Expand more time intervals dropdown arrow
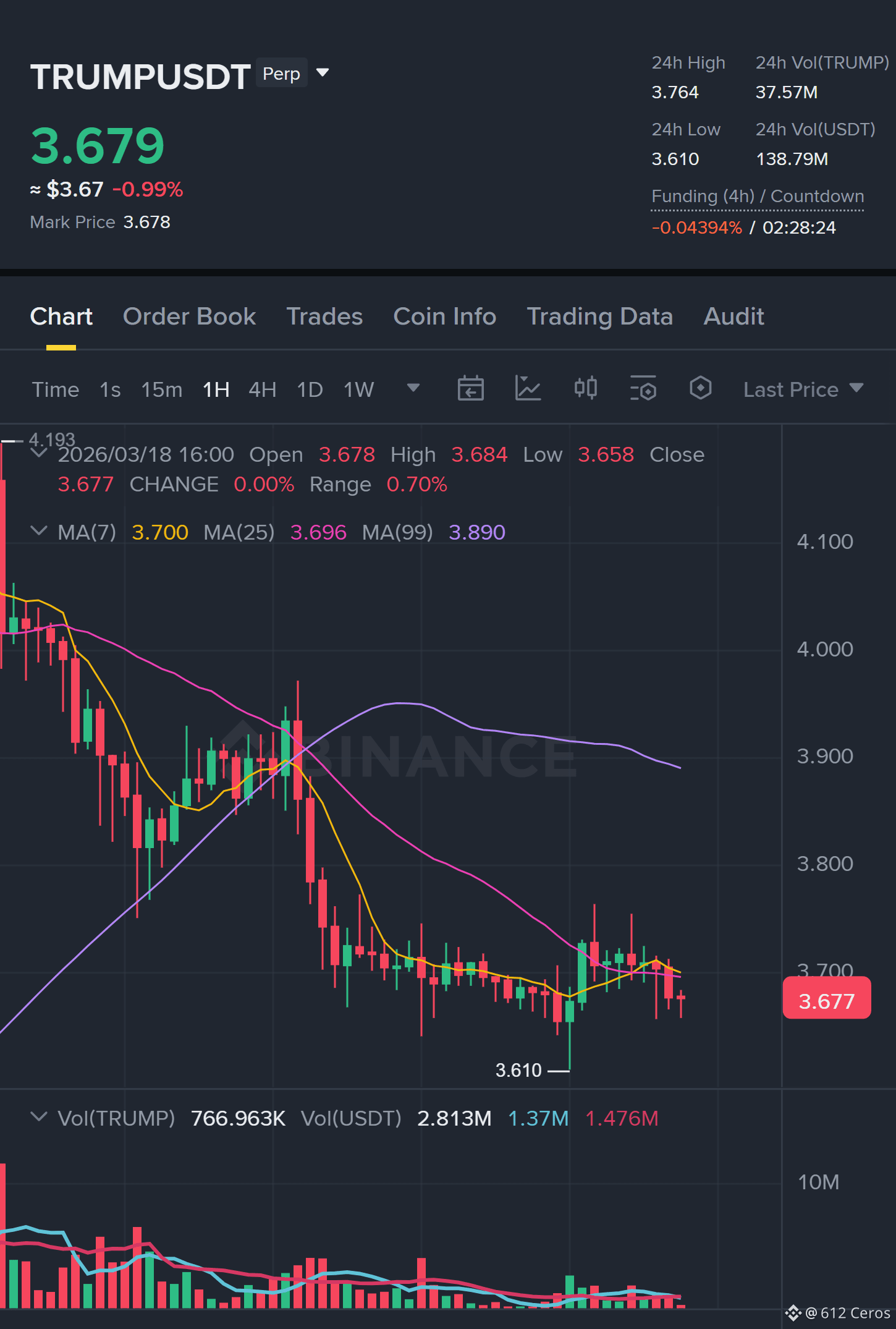The height and width of the screenshot is (1329, 896). point(413,388)
